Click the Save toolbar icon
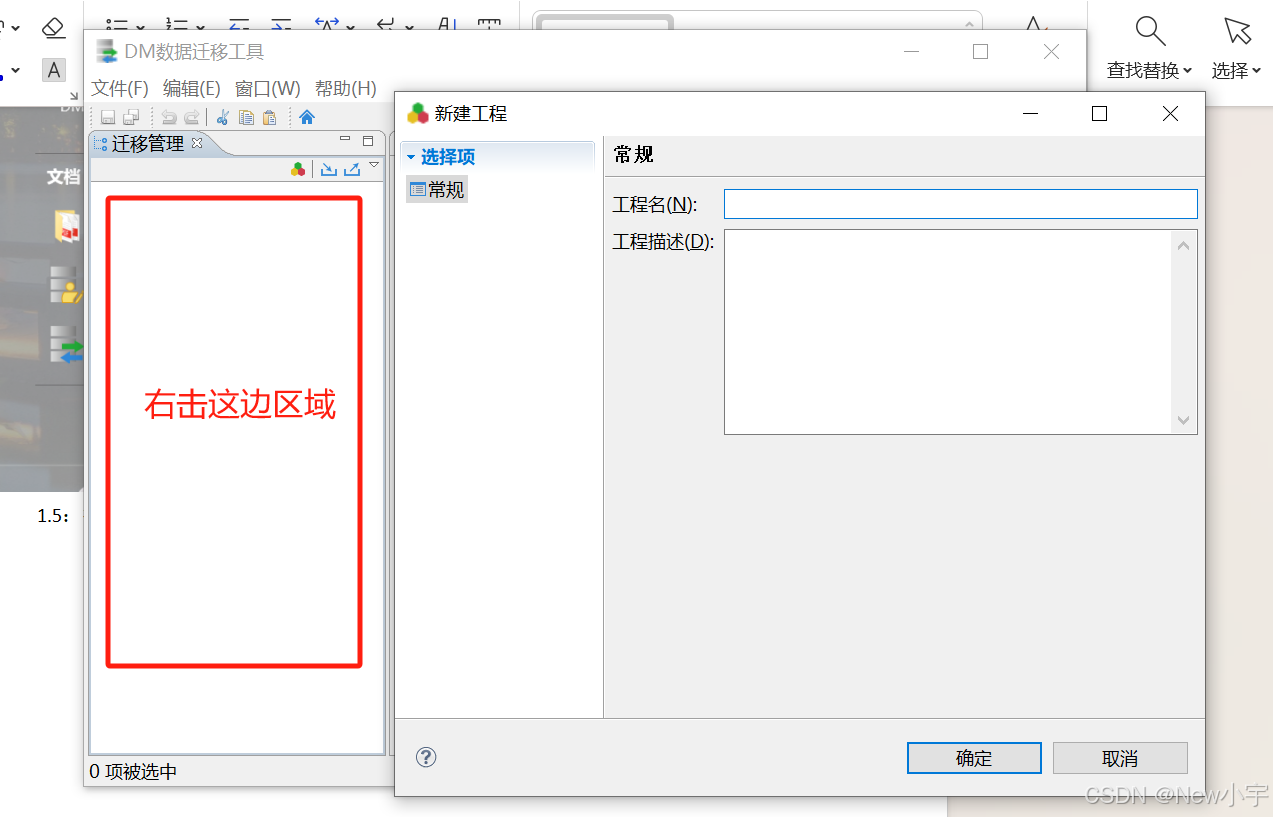 click(108, 116)
